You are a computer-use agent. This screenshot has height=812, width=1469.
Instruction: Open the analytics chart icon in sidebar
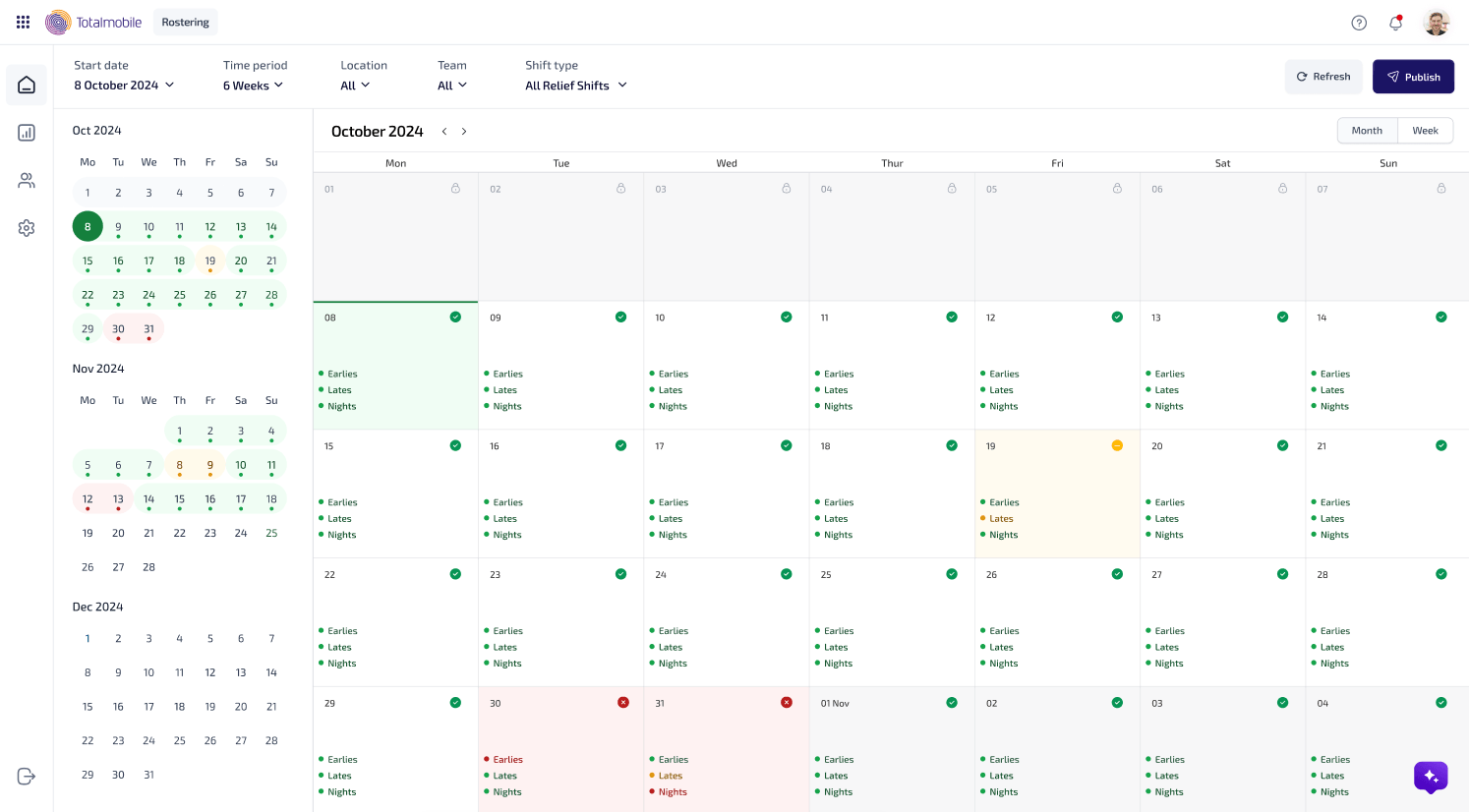pyautogui.click(x=26, y=133)
